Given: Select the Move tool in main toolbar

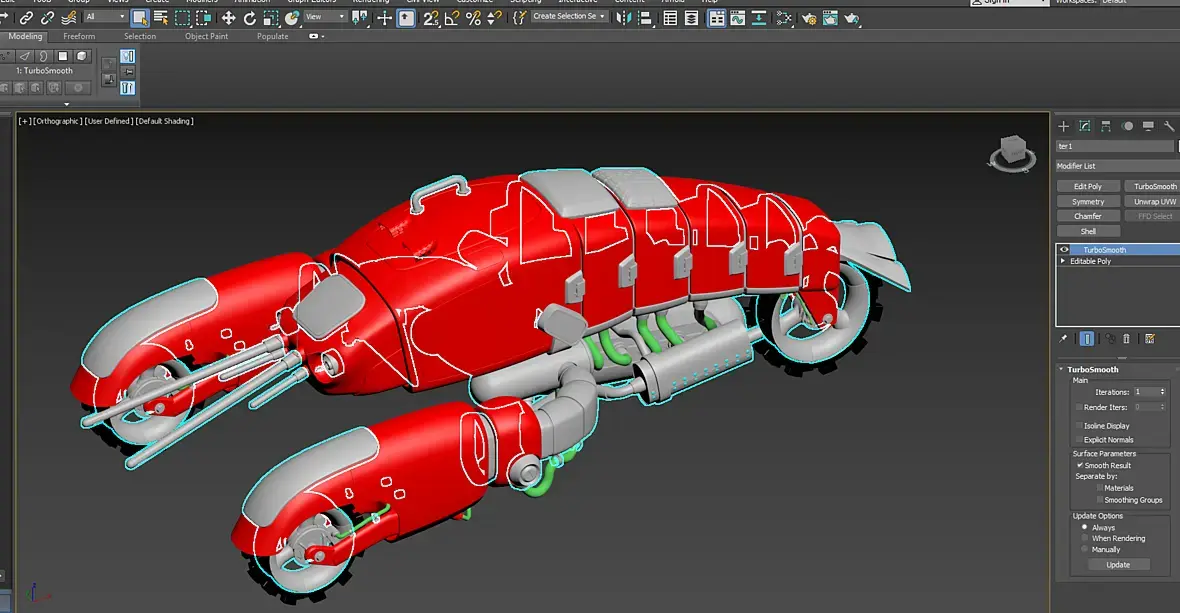Looking at the screenshot, I should click(x=228, y=18).
